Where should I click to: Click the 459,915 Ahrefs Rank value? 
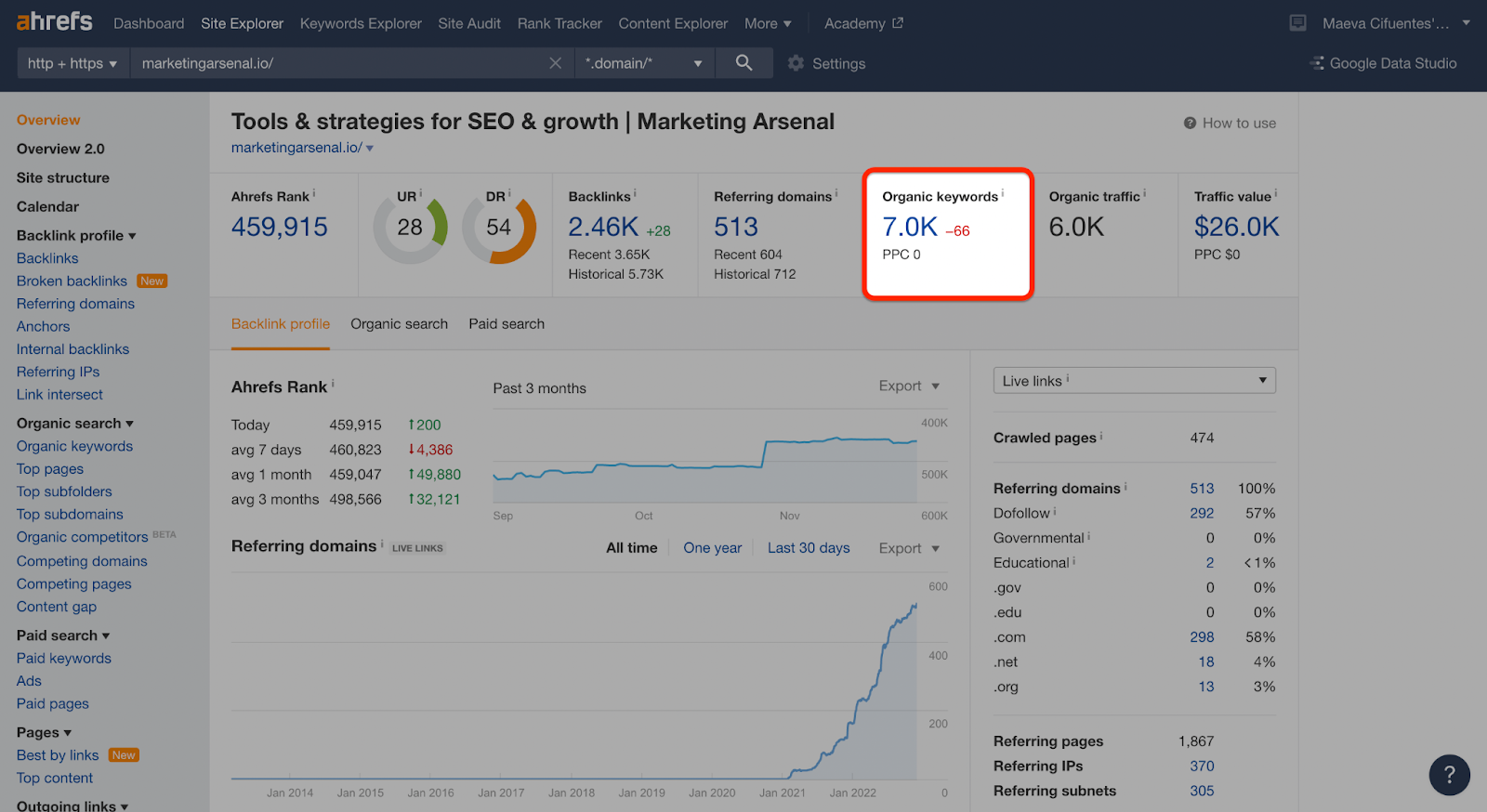click(280, 227)
